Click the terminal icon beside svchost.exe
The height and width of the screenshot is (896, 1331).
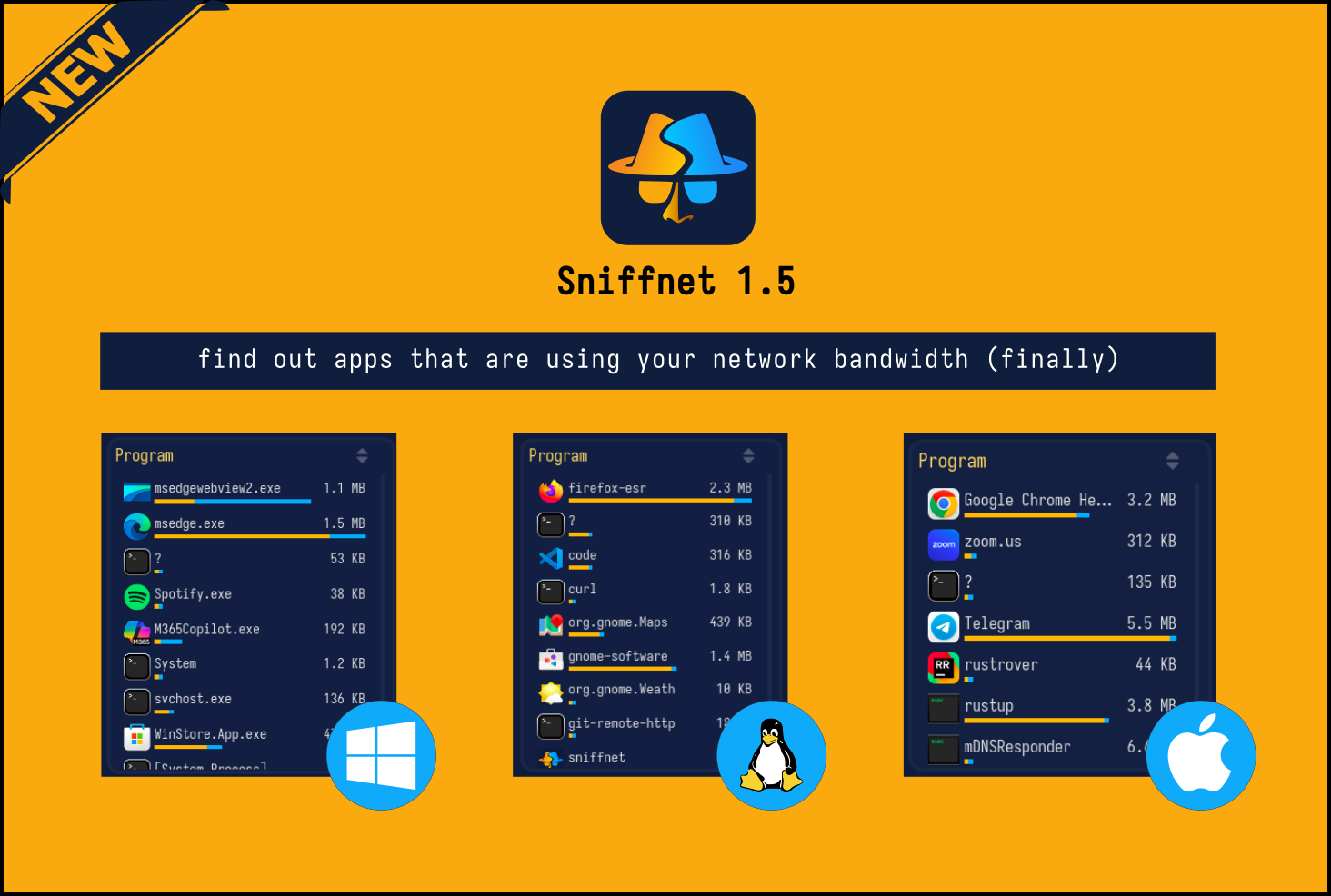(136, 702)
